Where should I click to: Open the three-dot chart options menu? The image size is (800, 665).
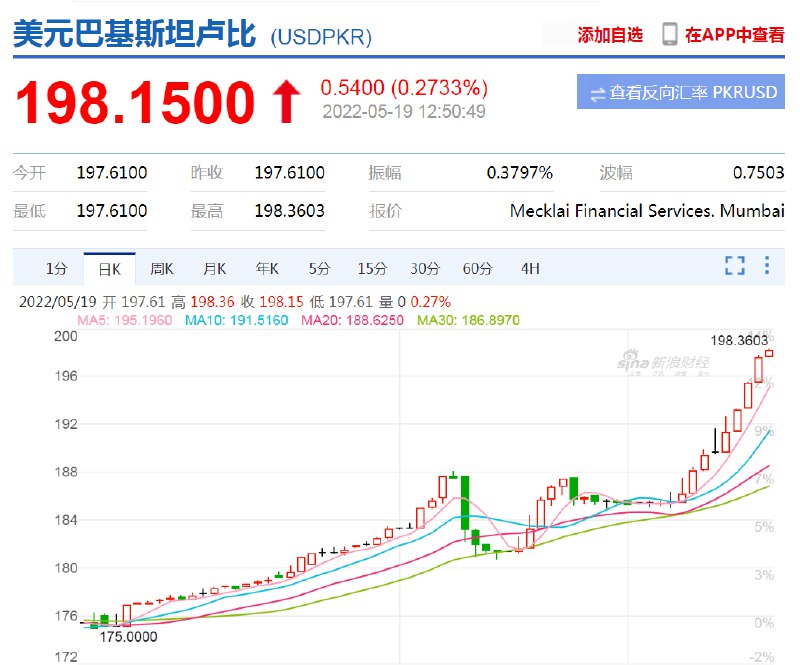coord(766,265)
